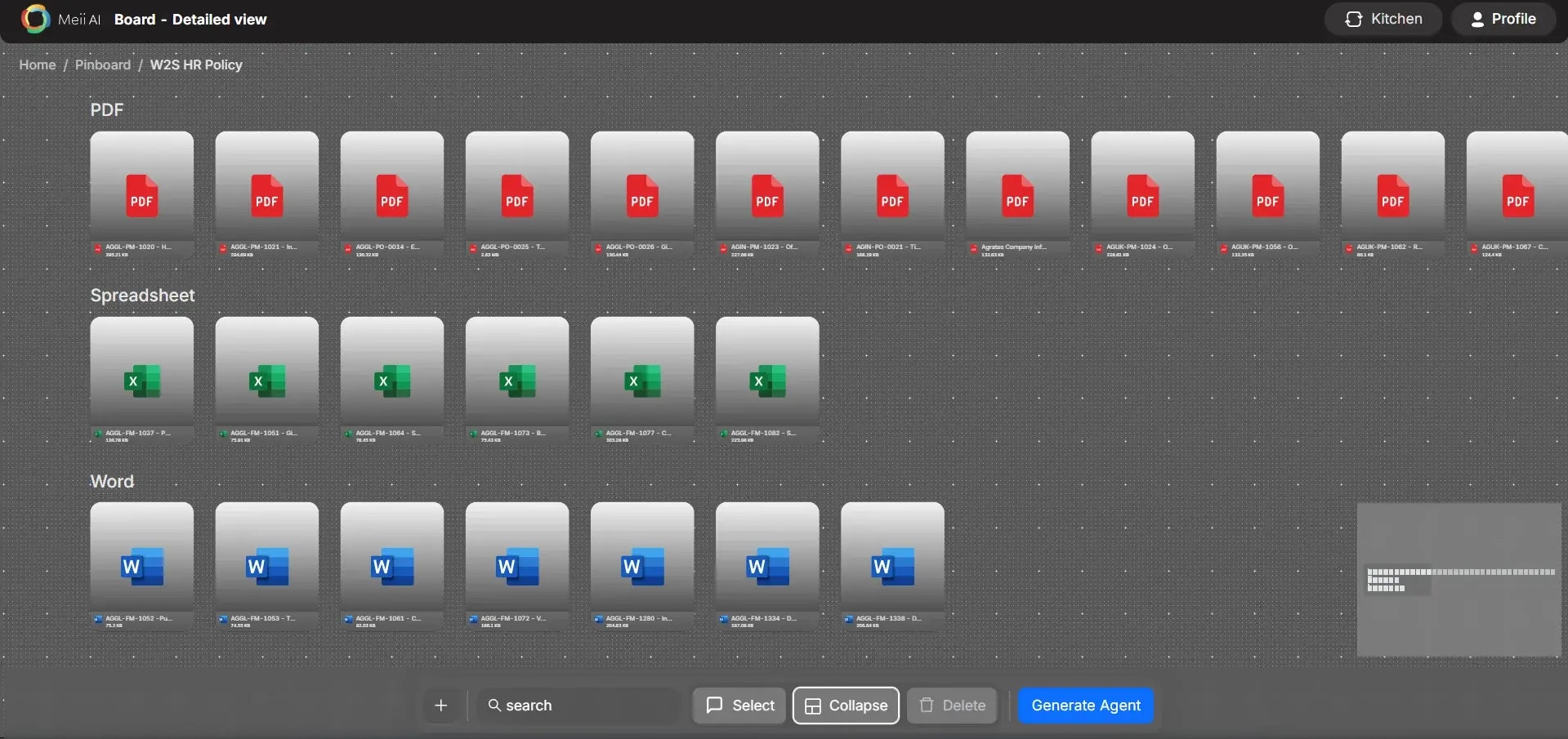Viewport: 1568px width, 739px height.
Task: Click the PDF icon of AGGL-PM-1020
Action: click(141, 196)
